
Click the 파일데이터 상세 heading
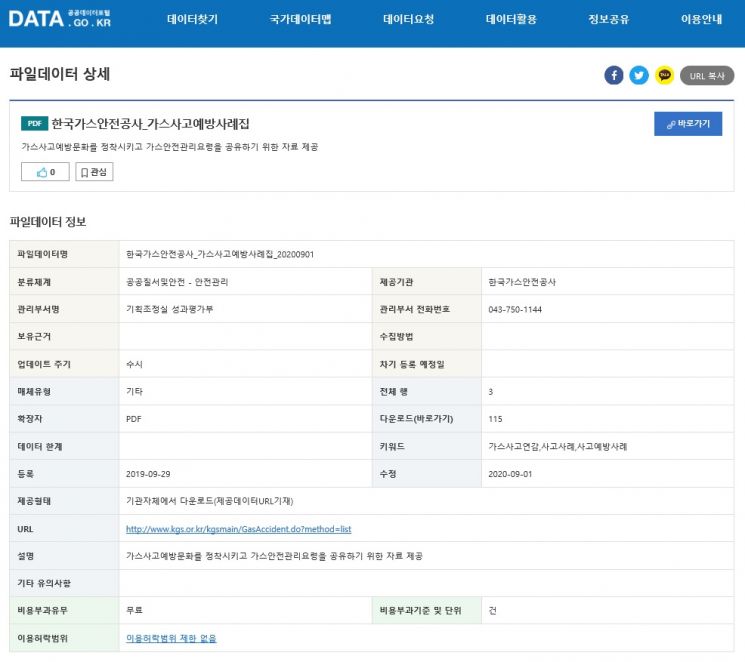pos(60,74)
